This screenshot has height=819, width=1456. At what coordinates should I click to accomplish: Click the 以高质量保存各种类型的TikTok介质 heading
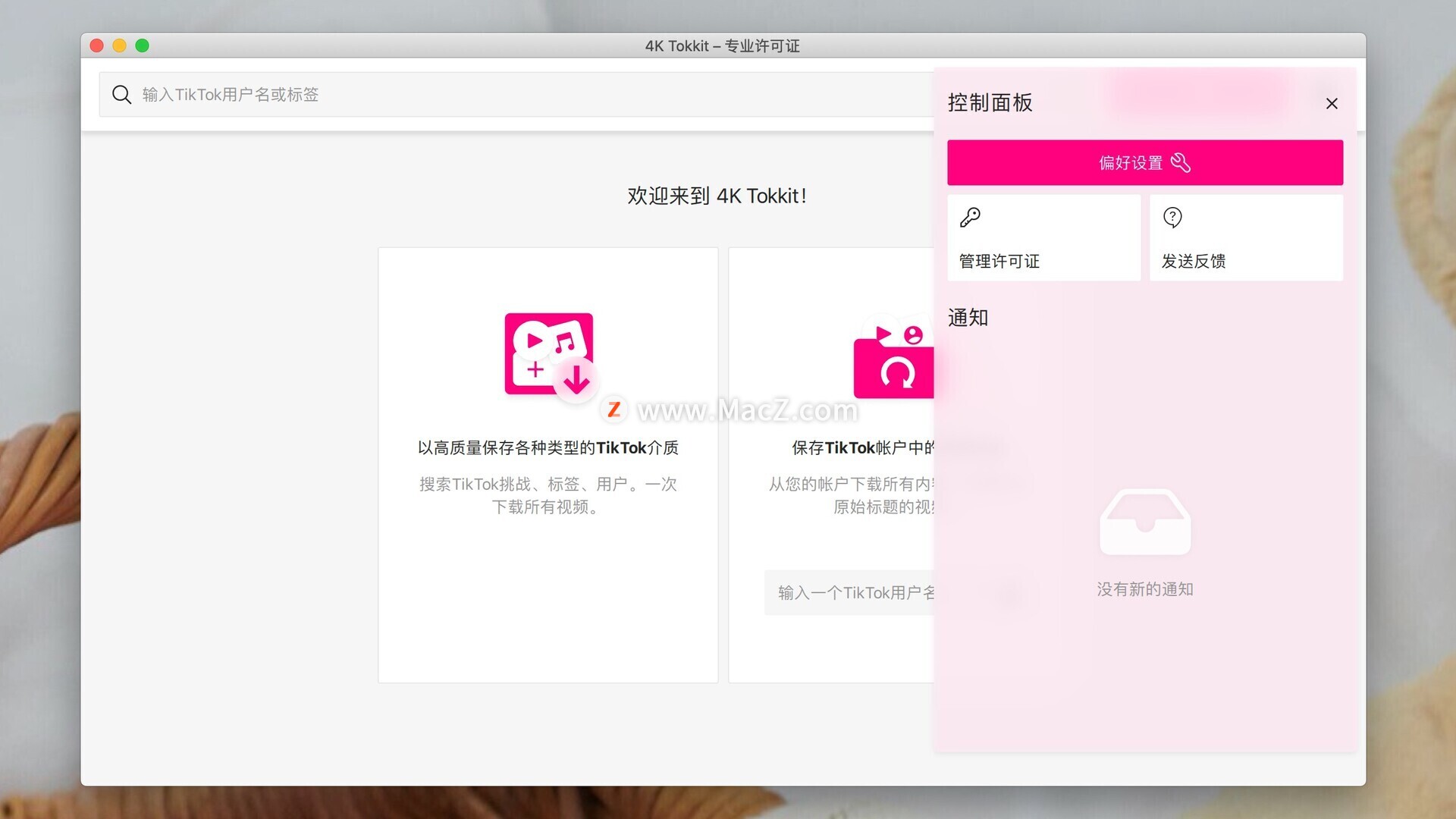(x=548, y=448)
